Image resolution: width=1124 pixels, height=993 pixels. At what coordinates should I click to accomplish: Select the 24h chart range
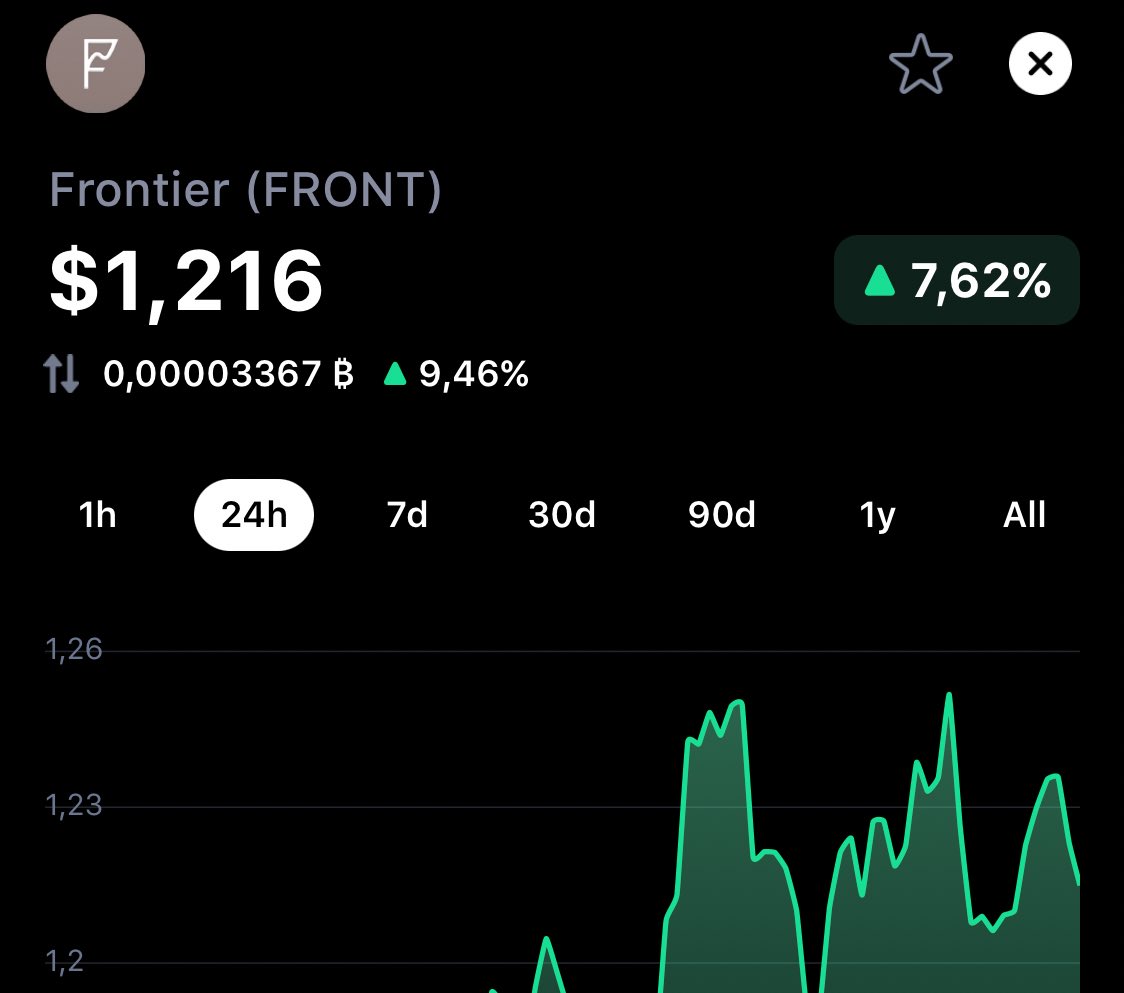coord(254,515)
